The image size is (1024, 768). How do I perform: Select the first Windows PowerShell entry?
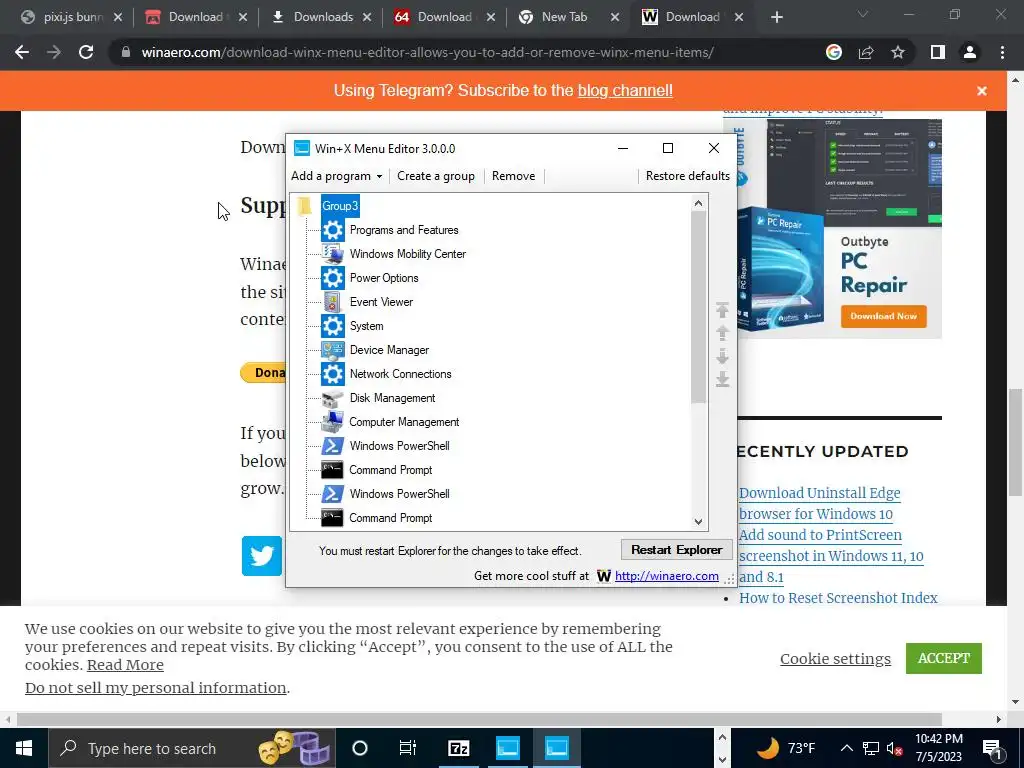coord(399,446)
